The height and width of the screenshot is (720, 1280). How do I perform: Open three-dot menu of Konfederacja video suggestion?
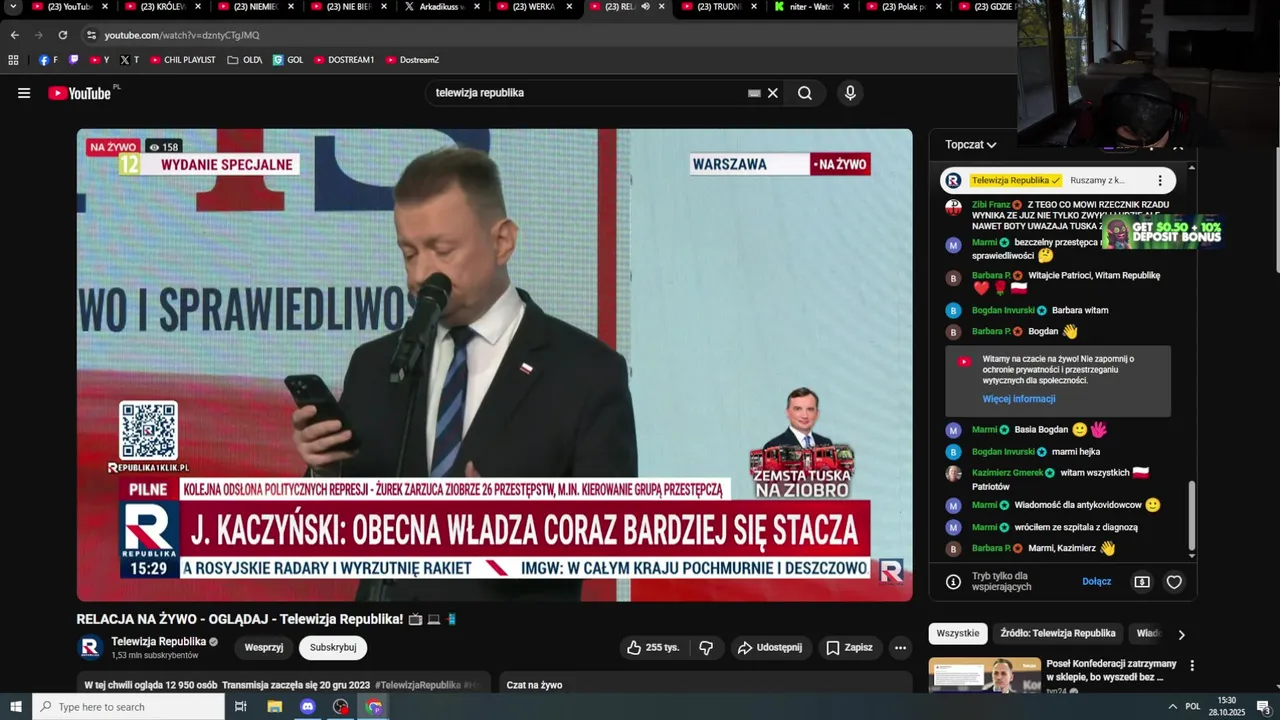click(x=1191, y=665)
